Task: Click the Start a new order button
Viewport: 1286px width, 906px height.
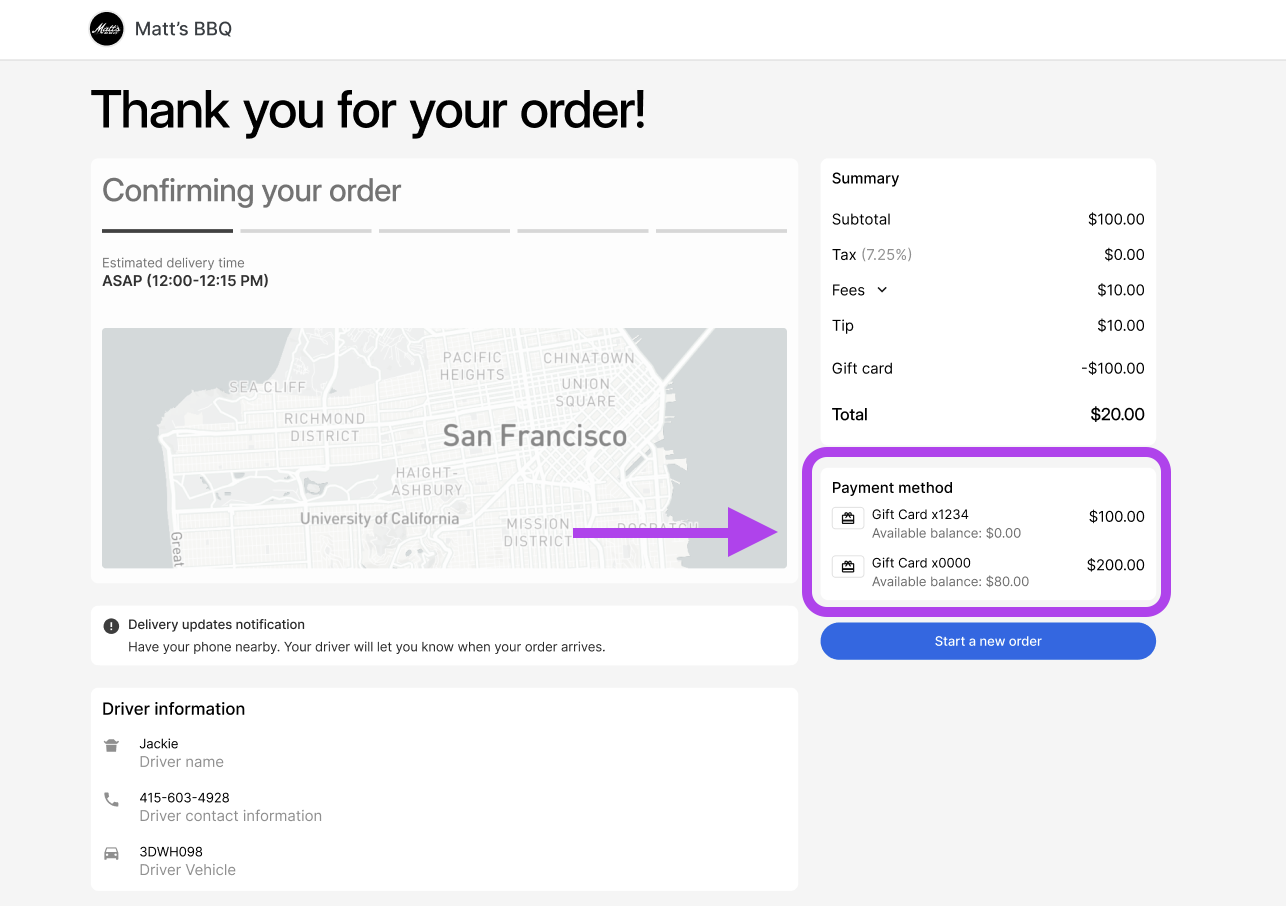Action: pos(987,641)
